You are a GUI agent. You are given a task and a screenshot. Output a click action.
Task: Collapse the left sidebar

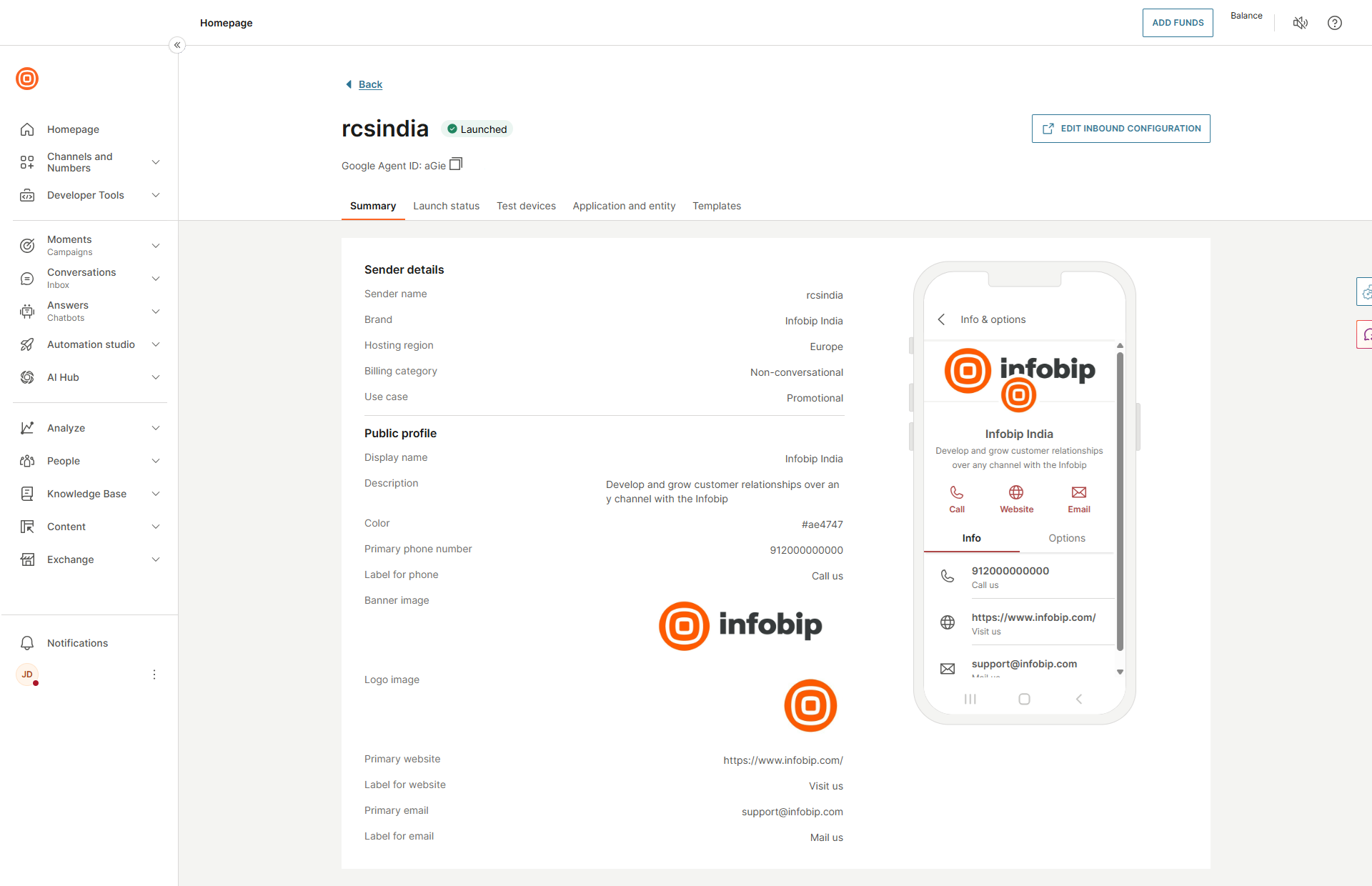pyautogui.click(x=177, y=44)
